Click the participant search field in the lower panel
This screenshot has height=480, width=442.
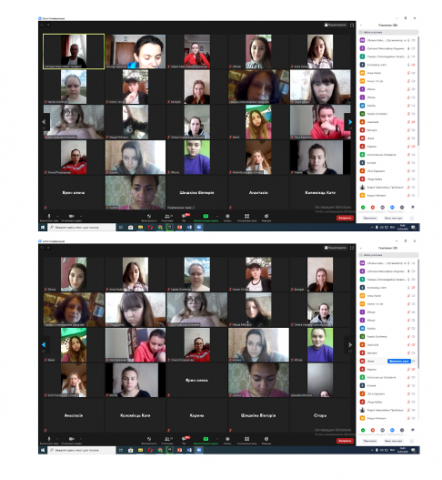(388, 255)
